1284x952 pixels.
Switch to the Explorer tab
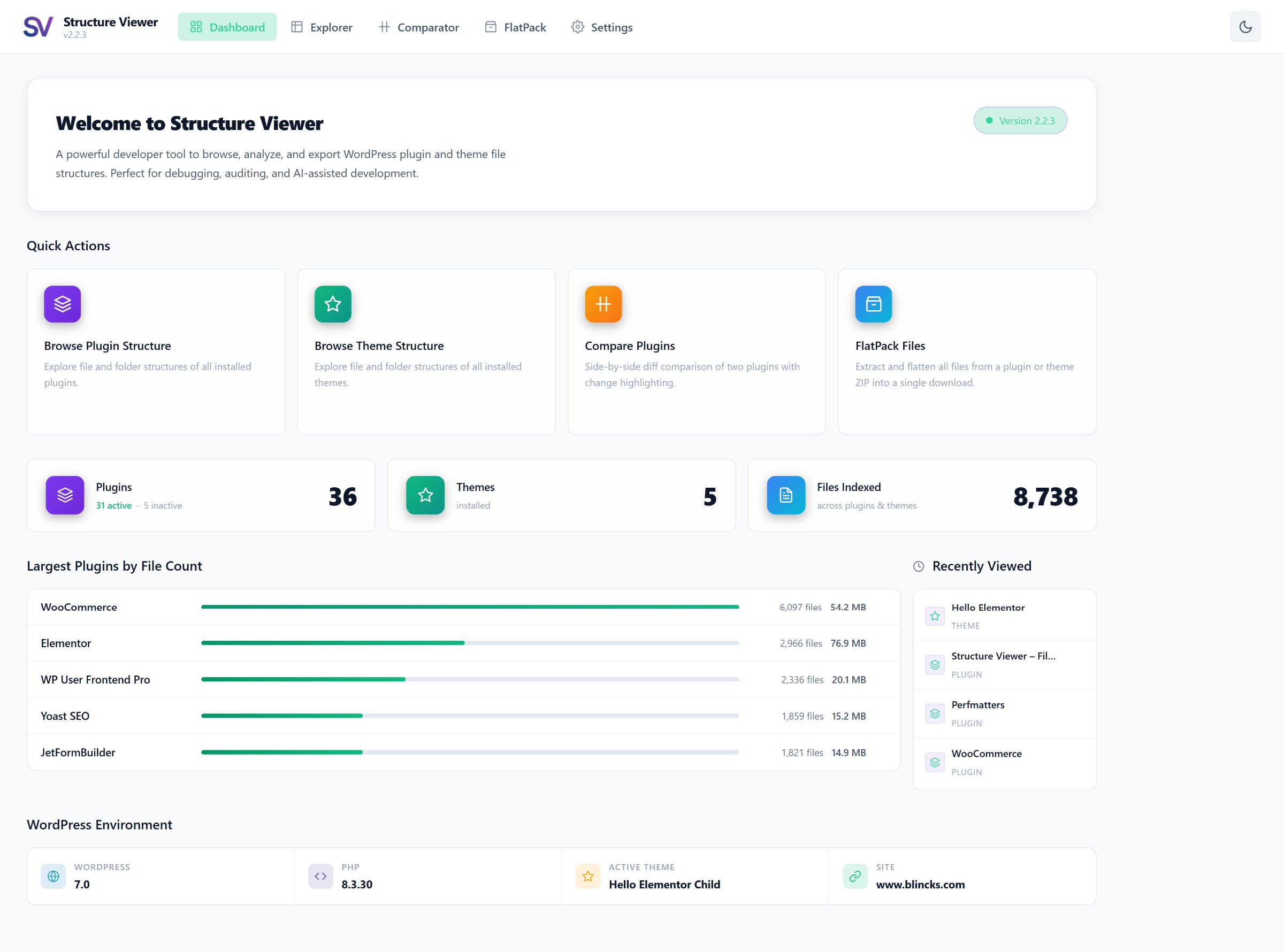[x=322, y=27]
